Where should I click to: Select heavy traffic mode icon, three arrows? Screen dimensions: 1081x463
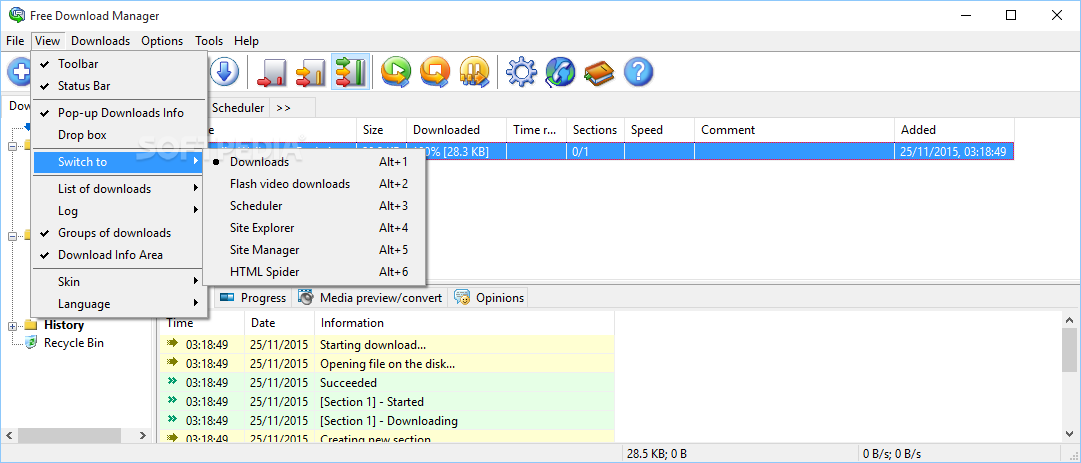coord(350,72)
